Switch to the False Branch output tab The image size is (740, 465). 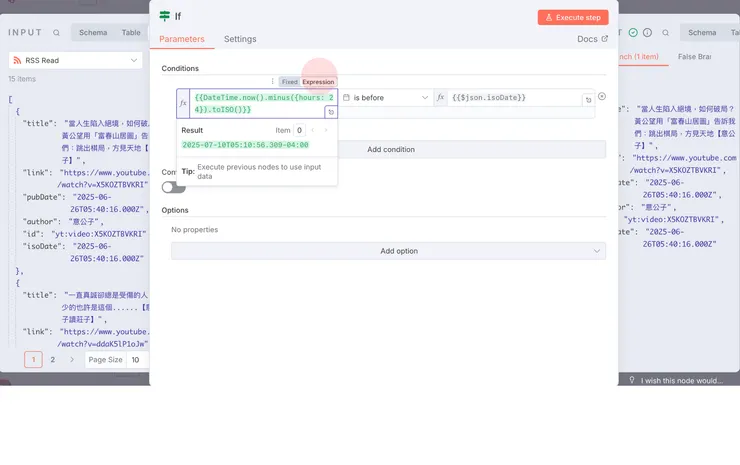(x=694, y=57)
